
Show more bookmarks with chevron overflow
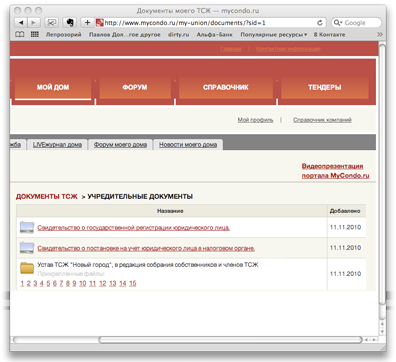coord(379,34)
